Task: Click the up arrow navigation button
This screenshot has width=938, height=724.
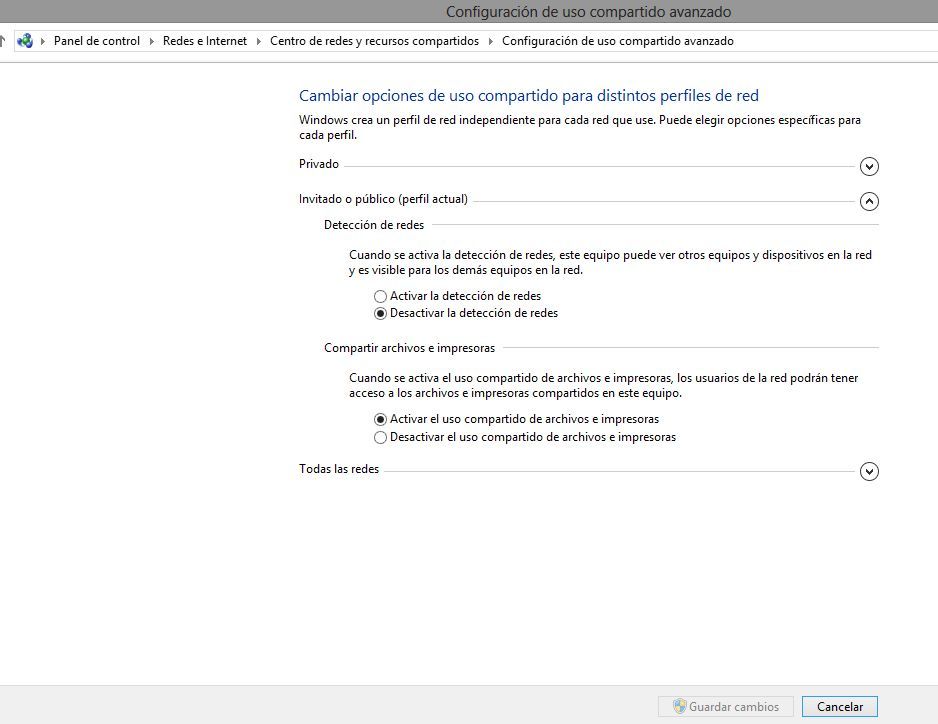Action: [2, 41]
